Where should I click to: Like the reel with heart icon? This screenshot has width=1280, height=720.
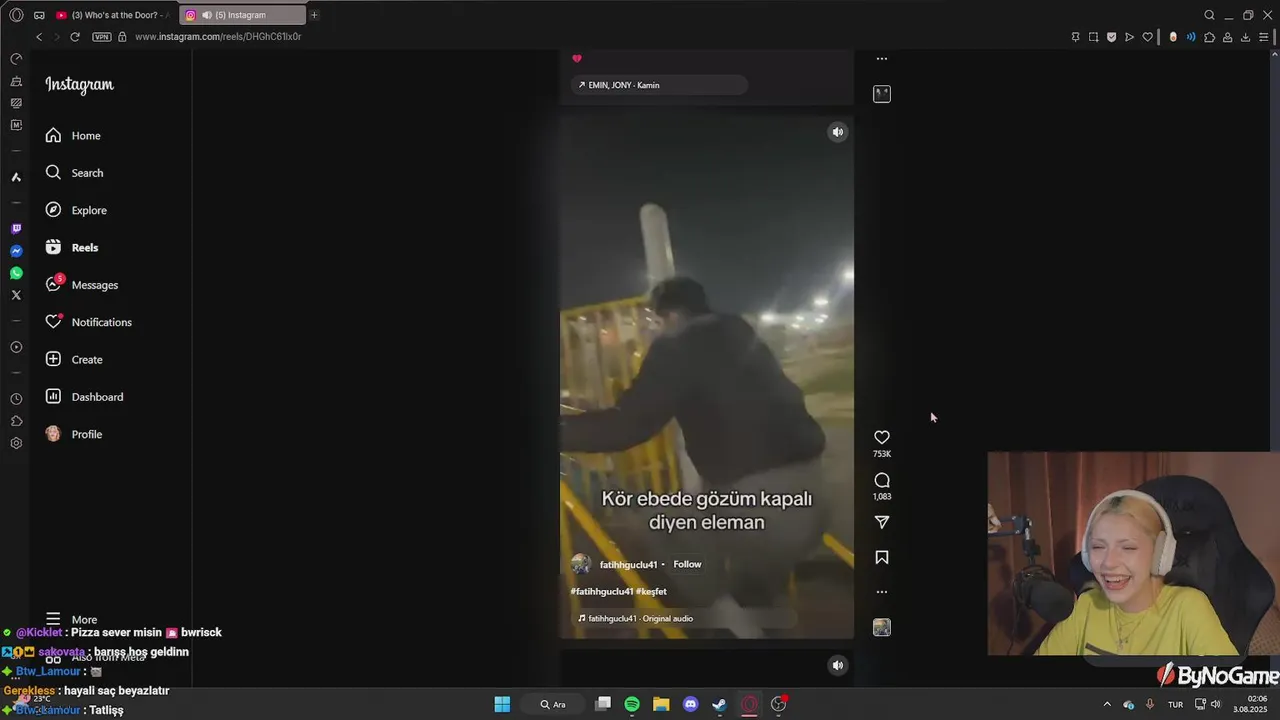(882, 437)
